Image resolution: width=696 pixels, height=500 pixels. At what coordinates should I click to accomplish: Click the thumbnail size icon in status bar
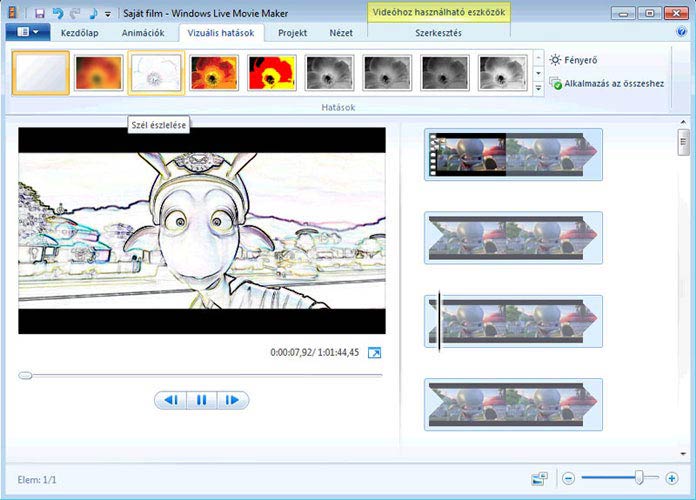click(540, 479)
